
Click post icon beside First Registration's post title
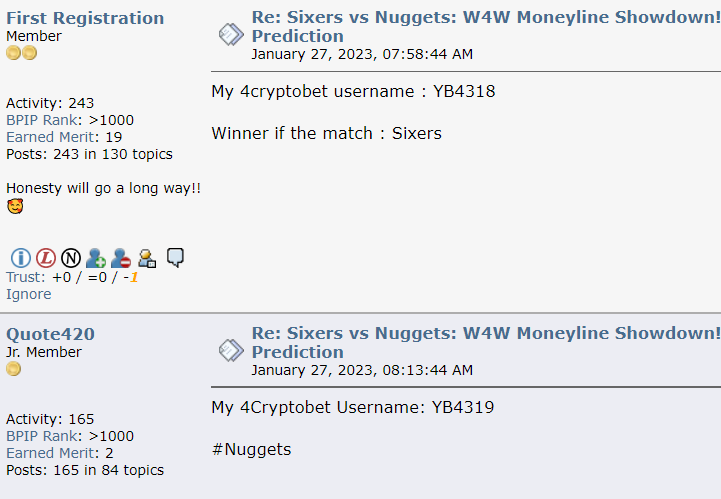pyautogui.click(x=231, y=35)
